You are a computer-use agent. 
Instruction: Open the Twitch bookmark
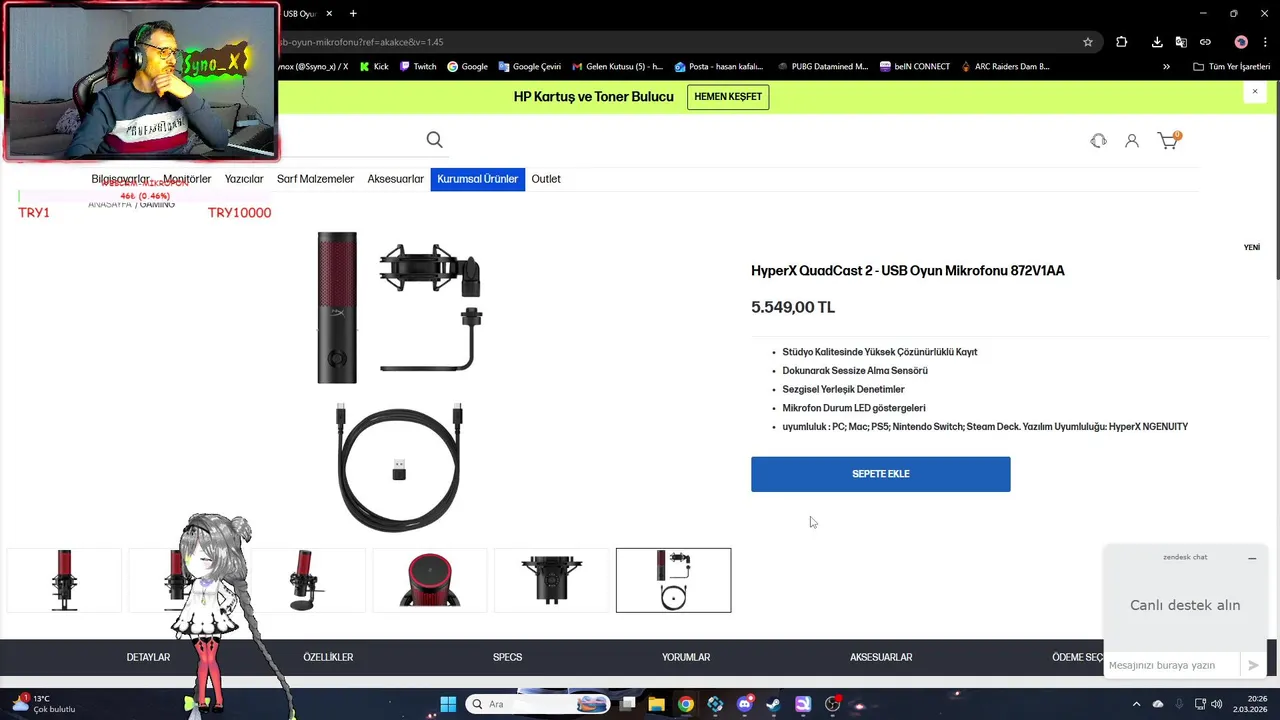[418, 67]
